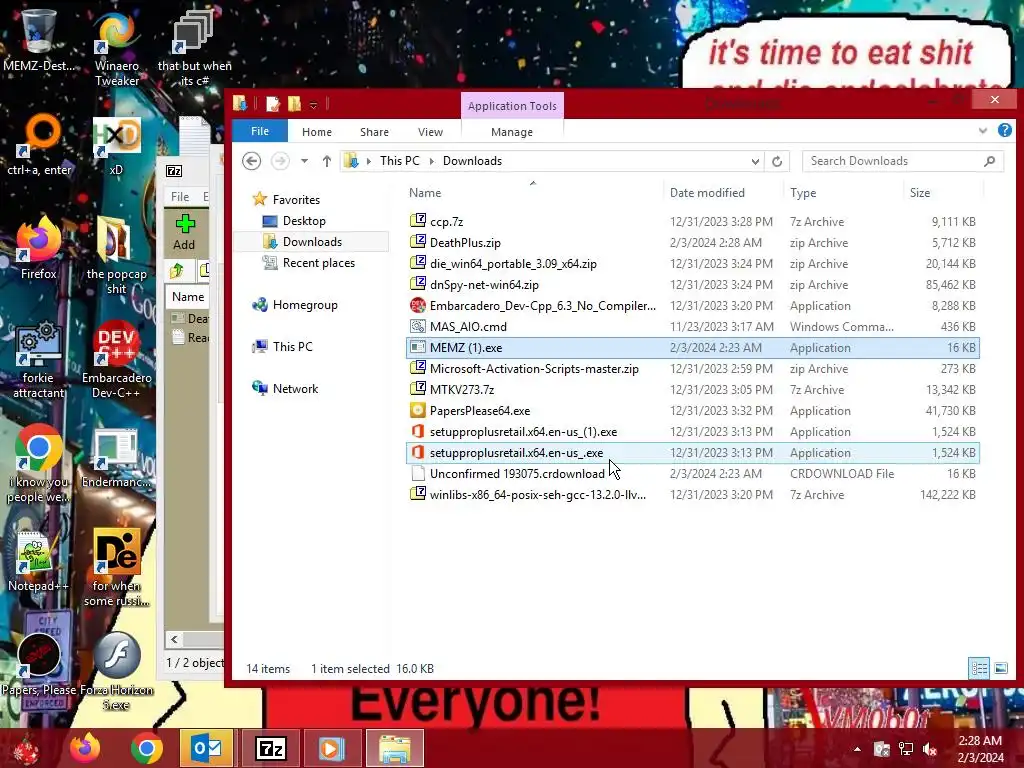Launch Embarcadero Dev-C++ desktop shortcut
The image size is (1024, 768).
[116, 359]
